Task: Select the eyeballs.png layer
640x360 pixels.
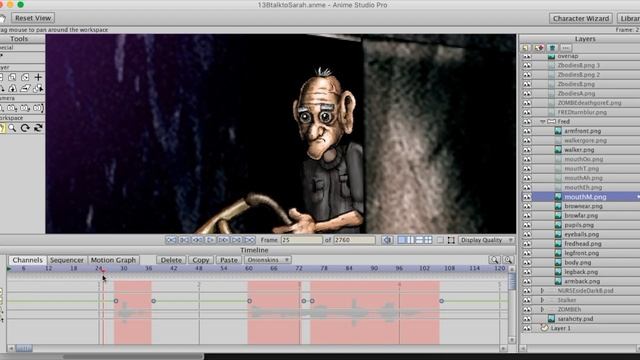Action: (x=582, y=234)
